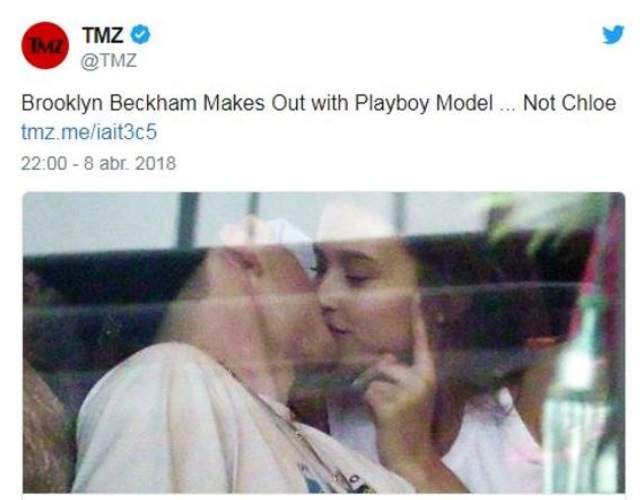
Task: Open the embedded kissing photo
Action: [324, 342]
